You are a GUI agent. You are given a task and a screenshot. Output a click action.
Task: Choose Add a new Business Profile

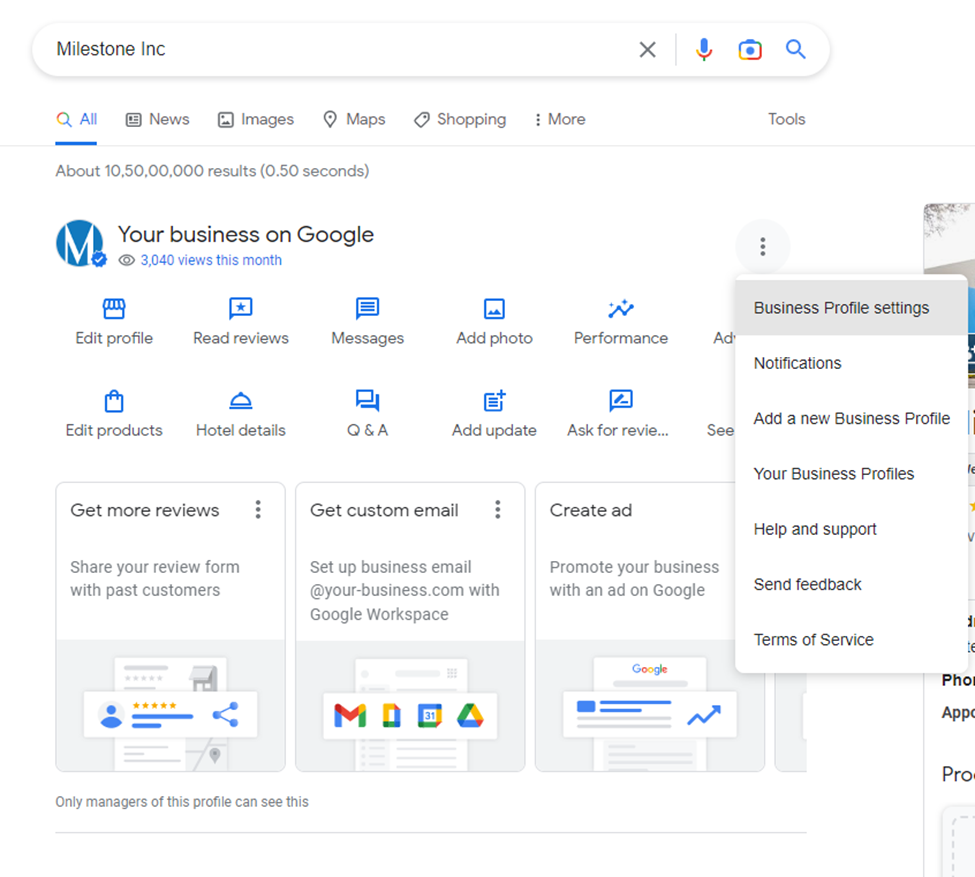851,419
